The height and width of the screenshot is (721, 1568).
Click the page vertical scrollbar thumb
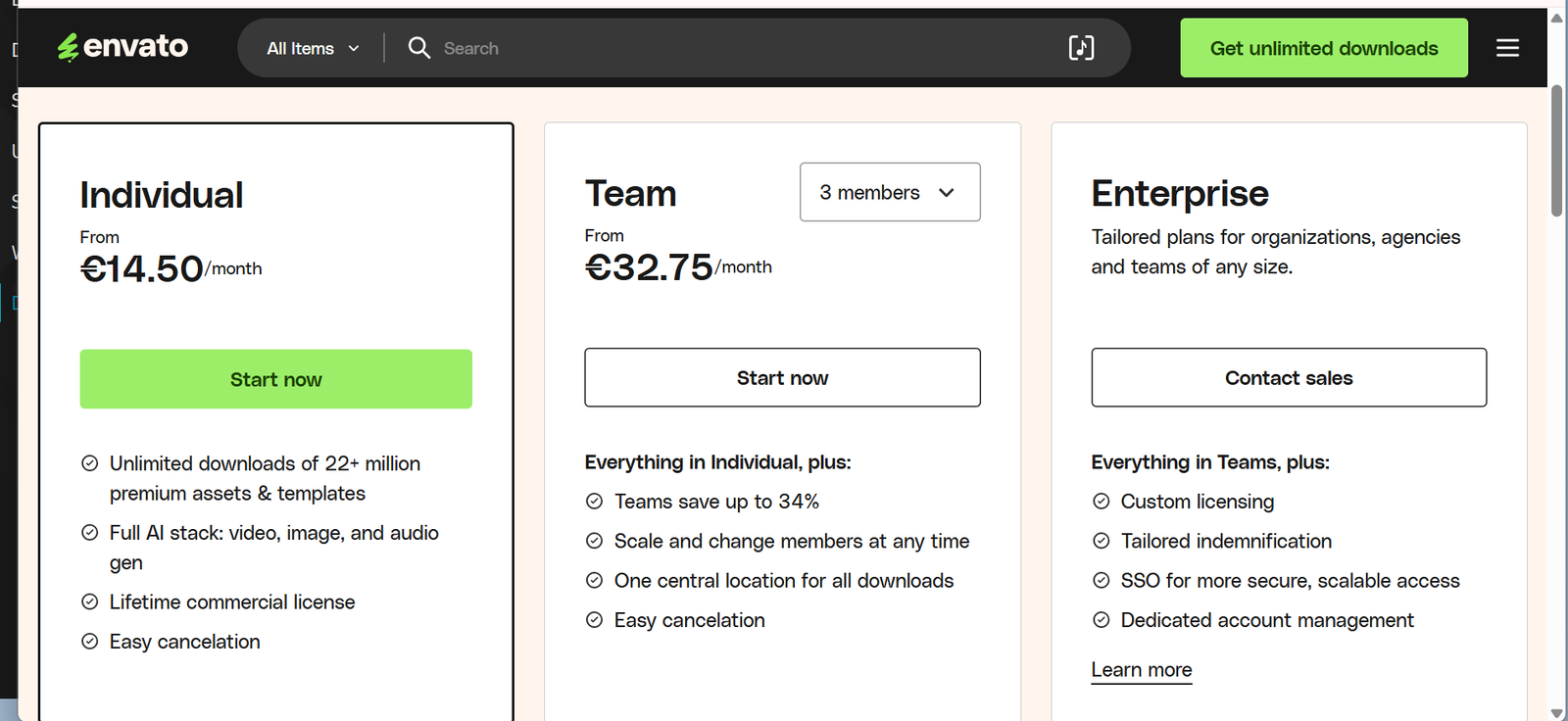coord(1556,150)
